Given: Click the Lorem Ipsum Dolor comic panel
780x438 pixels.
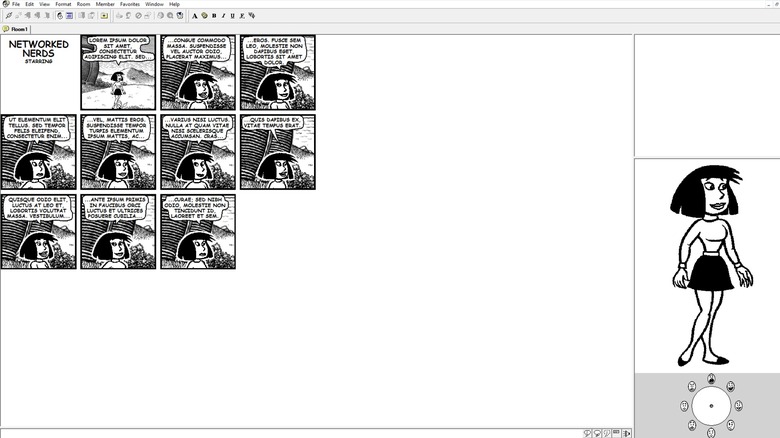Looking at the screenshot, I should point(118,72).
